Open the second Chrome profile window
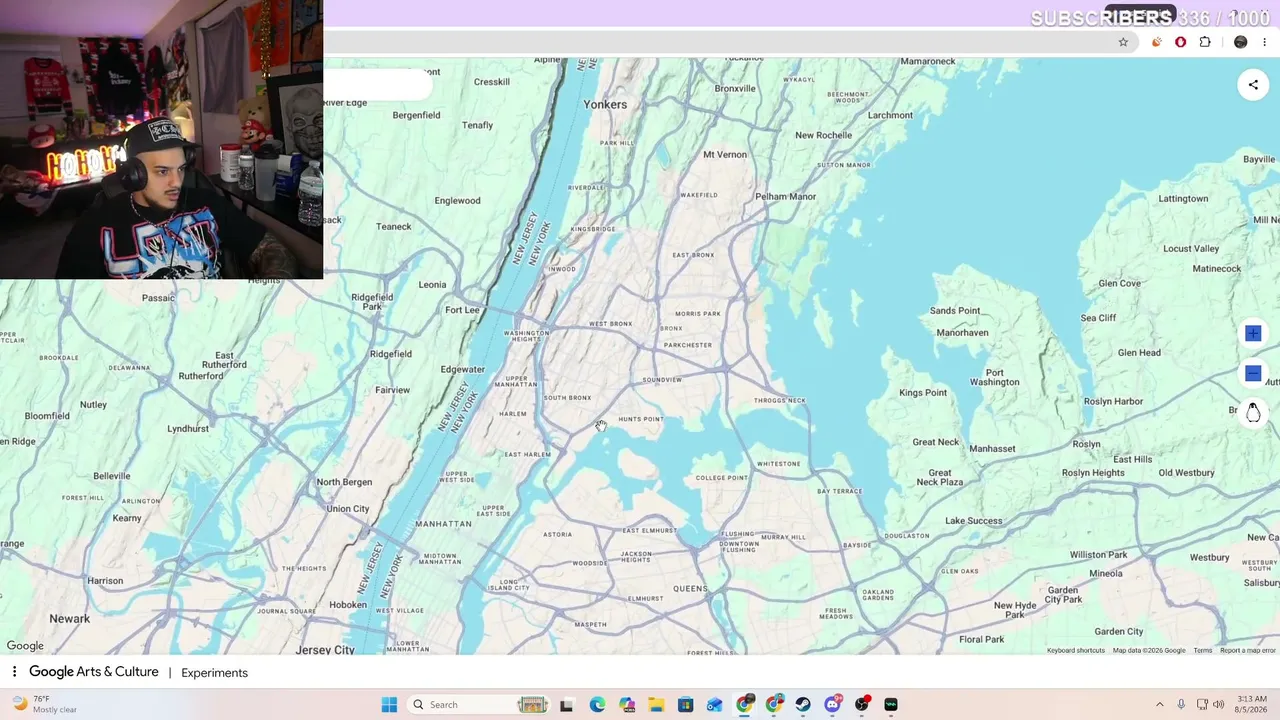This screenshot has height=720, width=1280. point(774,705)
